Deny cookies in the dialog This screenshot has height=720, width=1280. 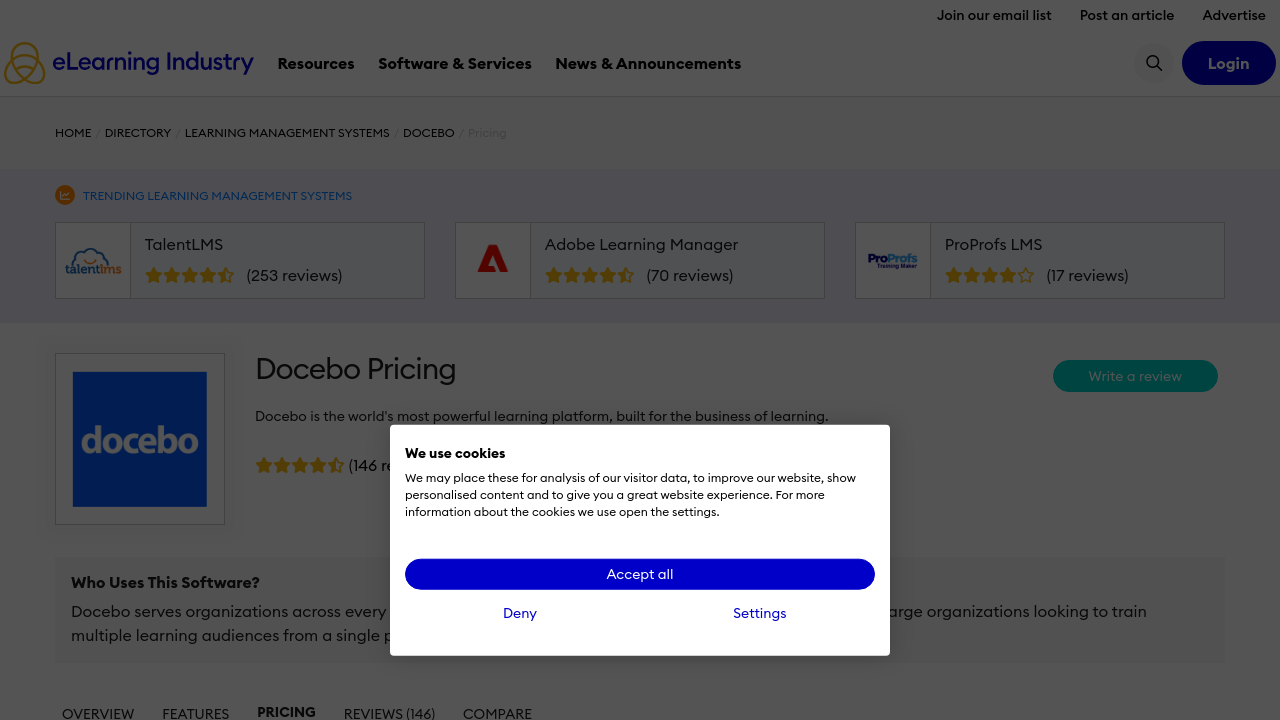point(520,613)
